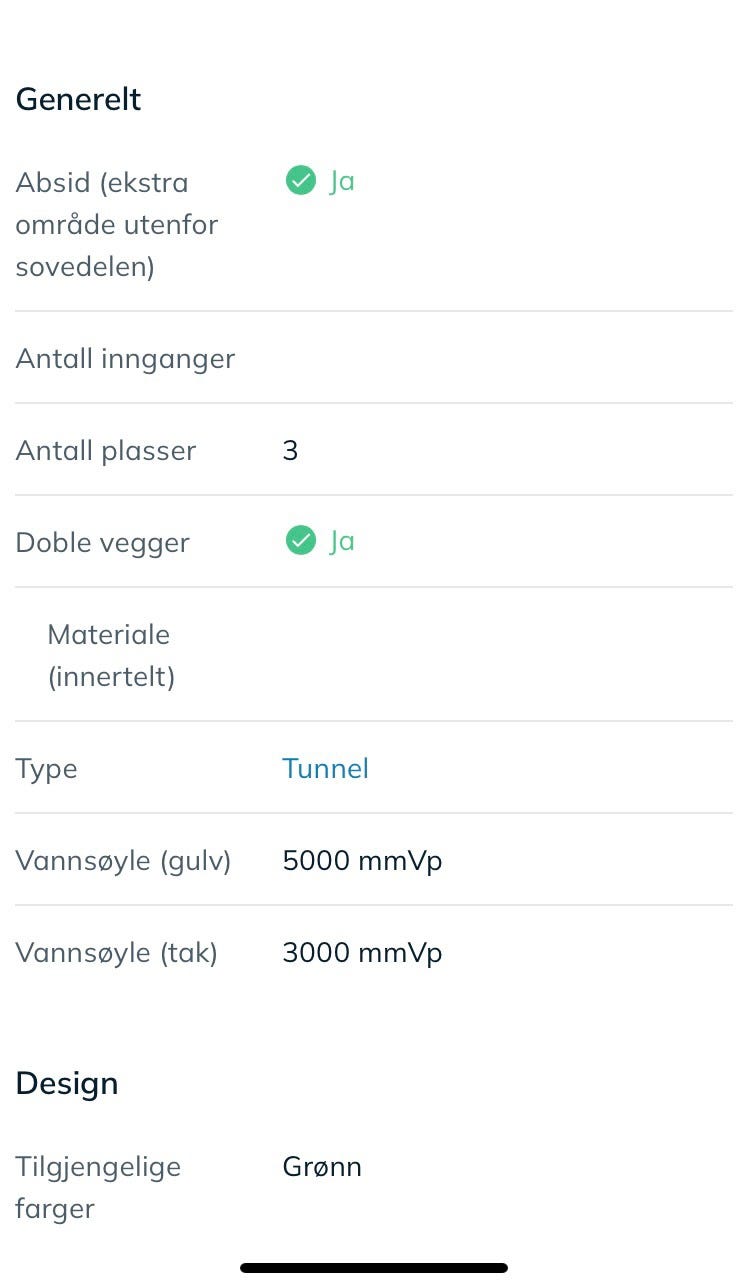Tap the Antall plasser value 3
This screenshot has width=749, height=1288.
point(290,450)
